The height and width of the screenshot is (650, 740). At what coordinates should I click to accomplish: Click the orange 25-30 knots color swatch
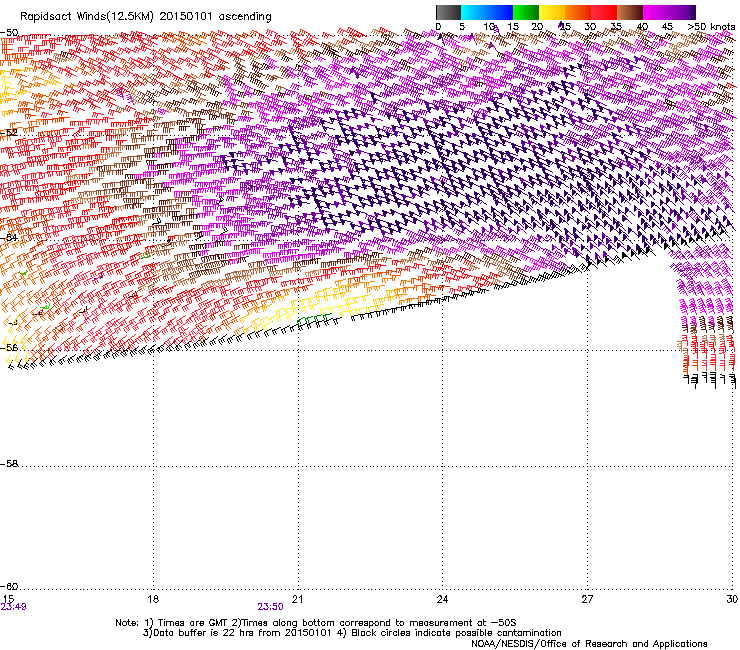(x=578, y=12)
